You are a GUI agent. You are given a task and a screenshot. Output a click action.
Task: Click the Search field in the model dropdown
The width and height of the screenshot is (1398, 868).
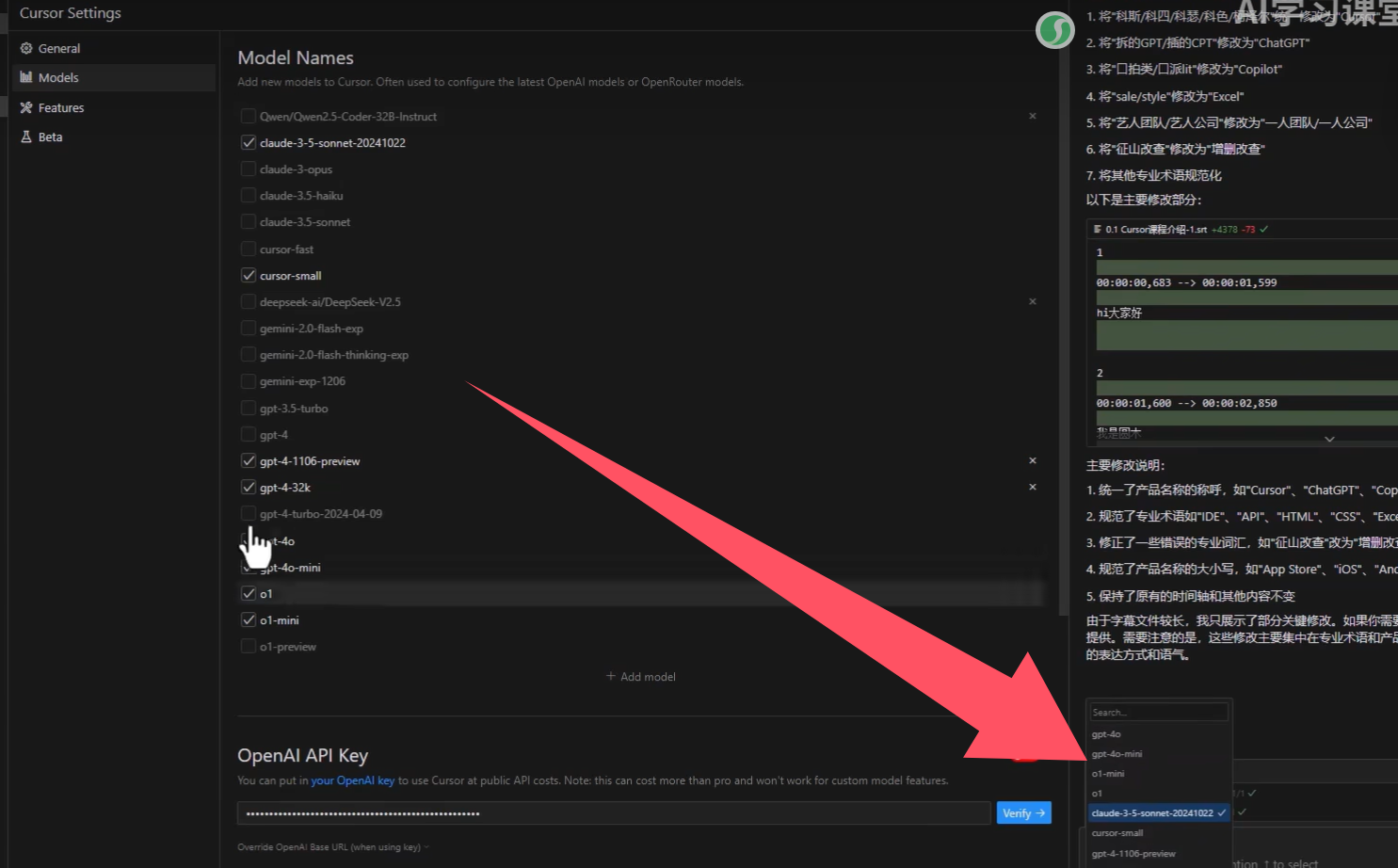click(x=1159, y=712)
